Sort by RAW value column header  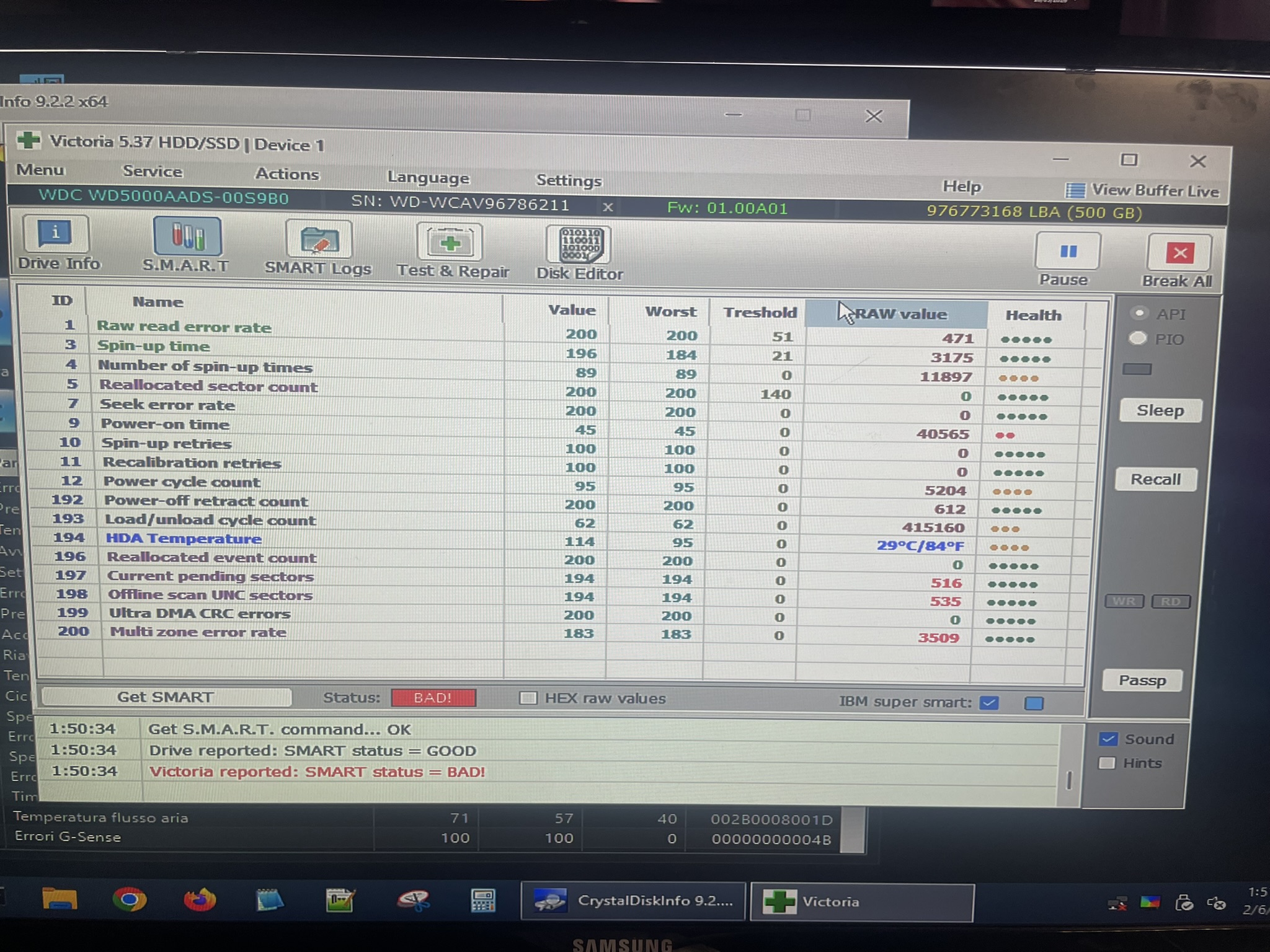[x=896, y=314]
